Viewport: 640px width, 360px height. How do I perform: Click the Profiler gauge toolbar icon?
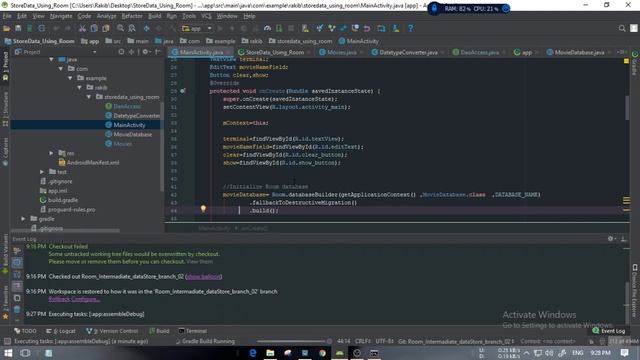pyautogui.click(x=267, y=29)
